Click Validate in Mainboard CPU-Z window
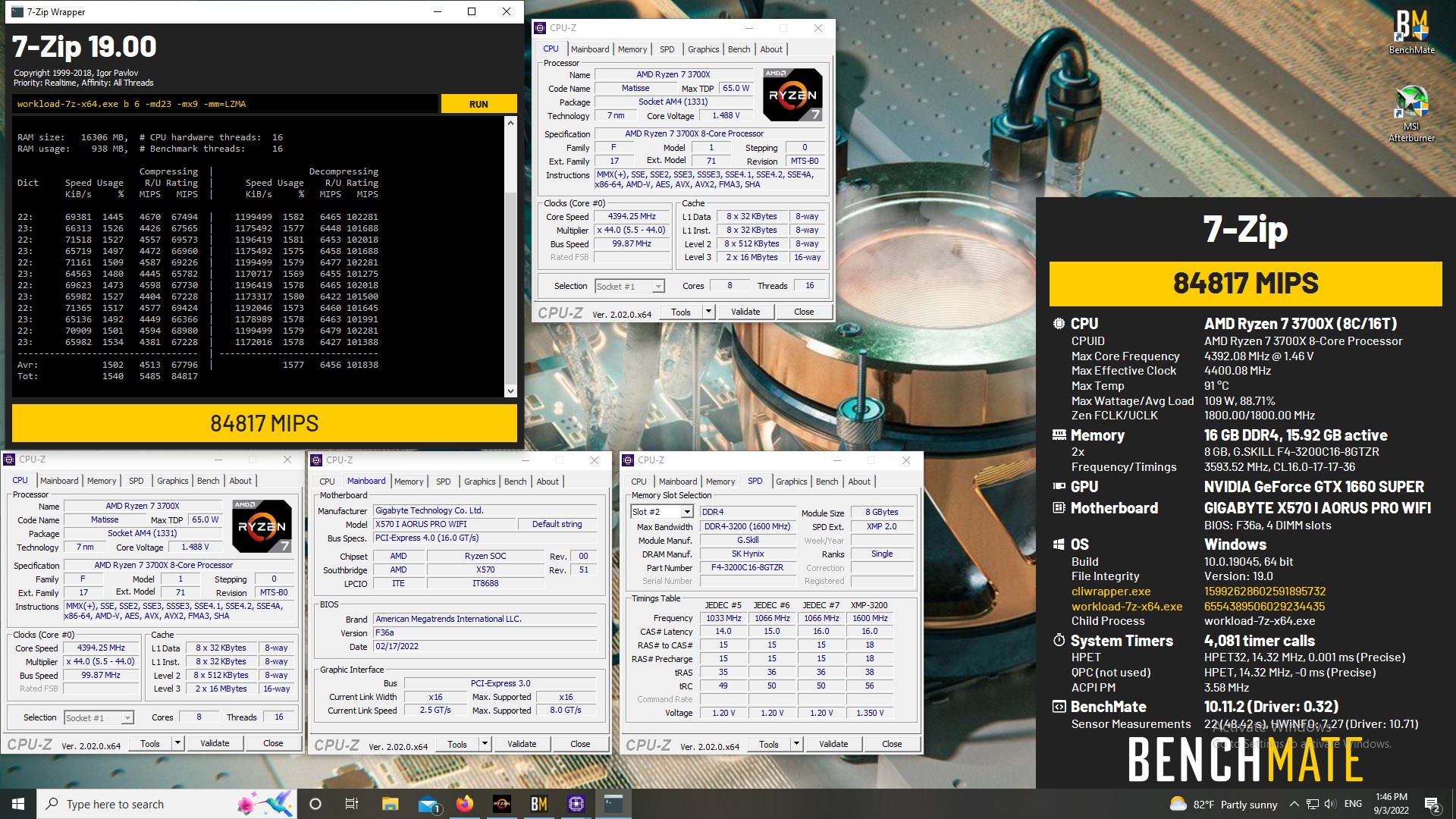This screenshot has width=1456, height=819. click(522, 744)
